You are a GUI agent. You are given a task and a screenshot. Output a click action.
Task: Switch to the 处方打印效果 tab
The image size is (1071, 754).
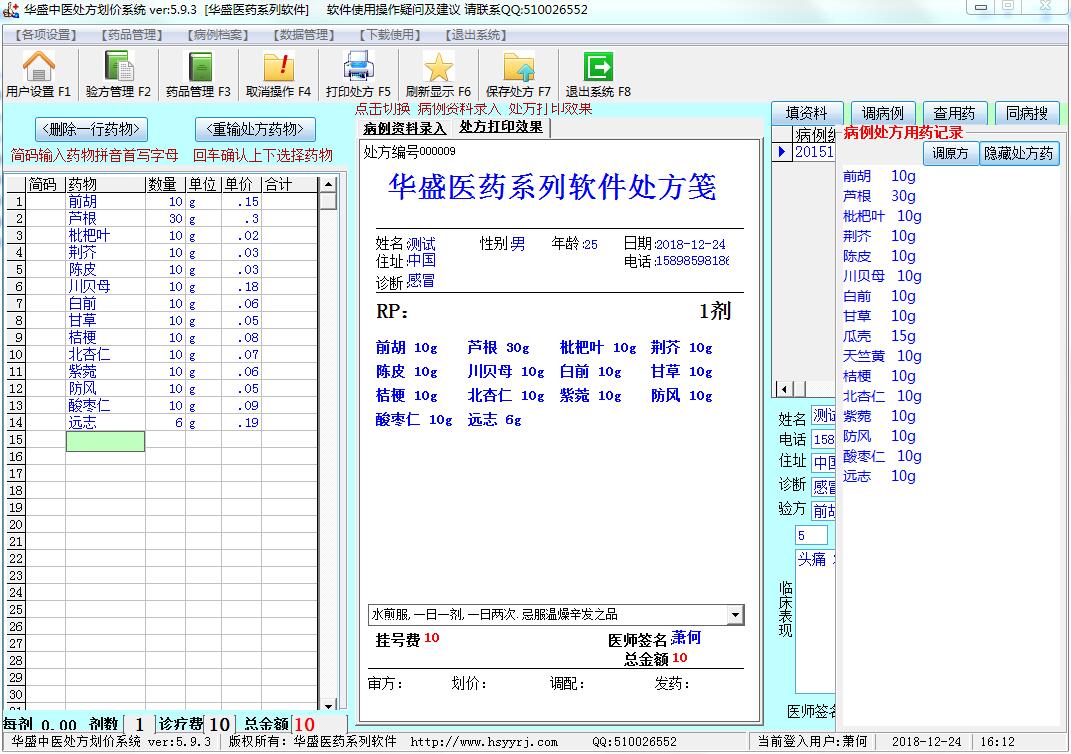point(501,127)
